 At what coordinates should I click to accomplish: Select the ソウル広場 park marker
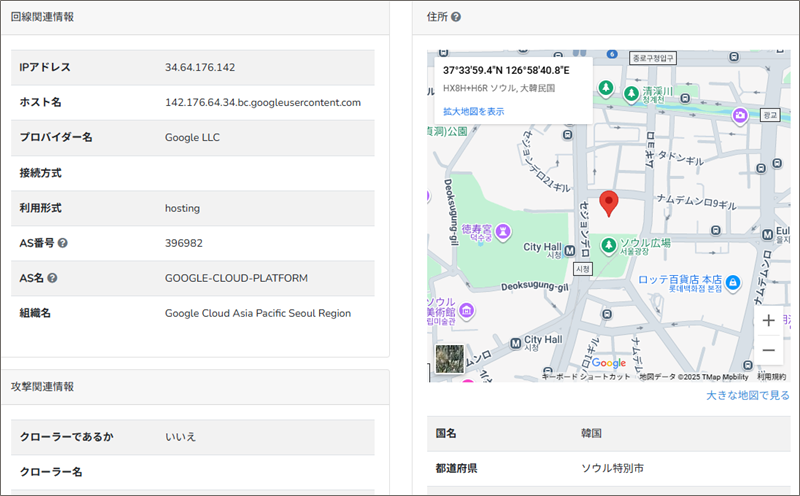(606, 244)
